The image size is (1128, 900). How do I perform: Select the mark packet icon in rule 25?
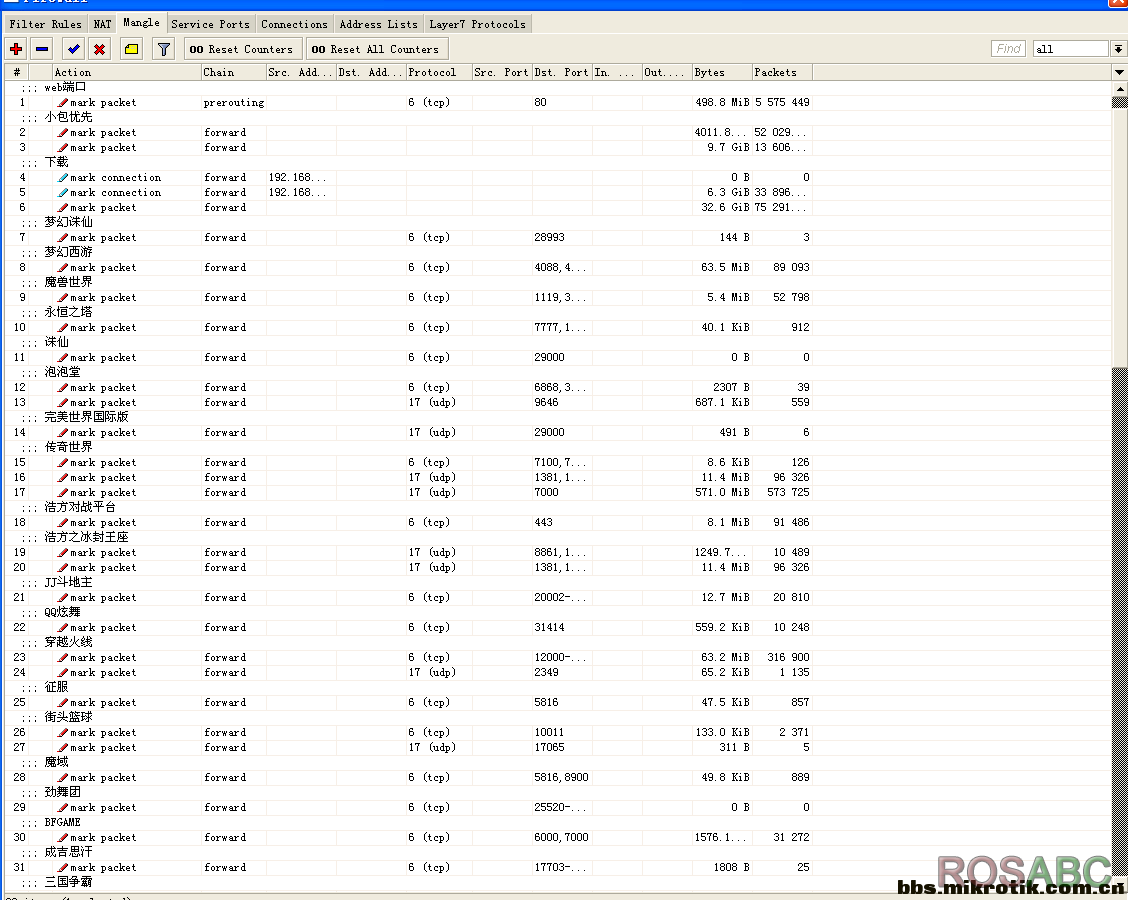coord(63,702)
